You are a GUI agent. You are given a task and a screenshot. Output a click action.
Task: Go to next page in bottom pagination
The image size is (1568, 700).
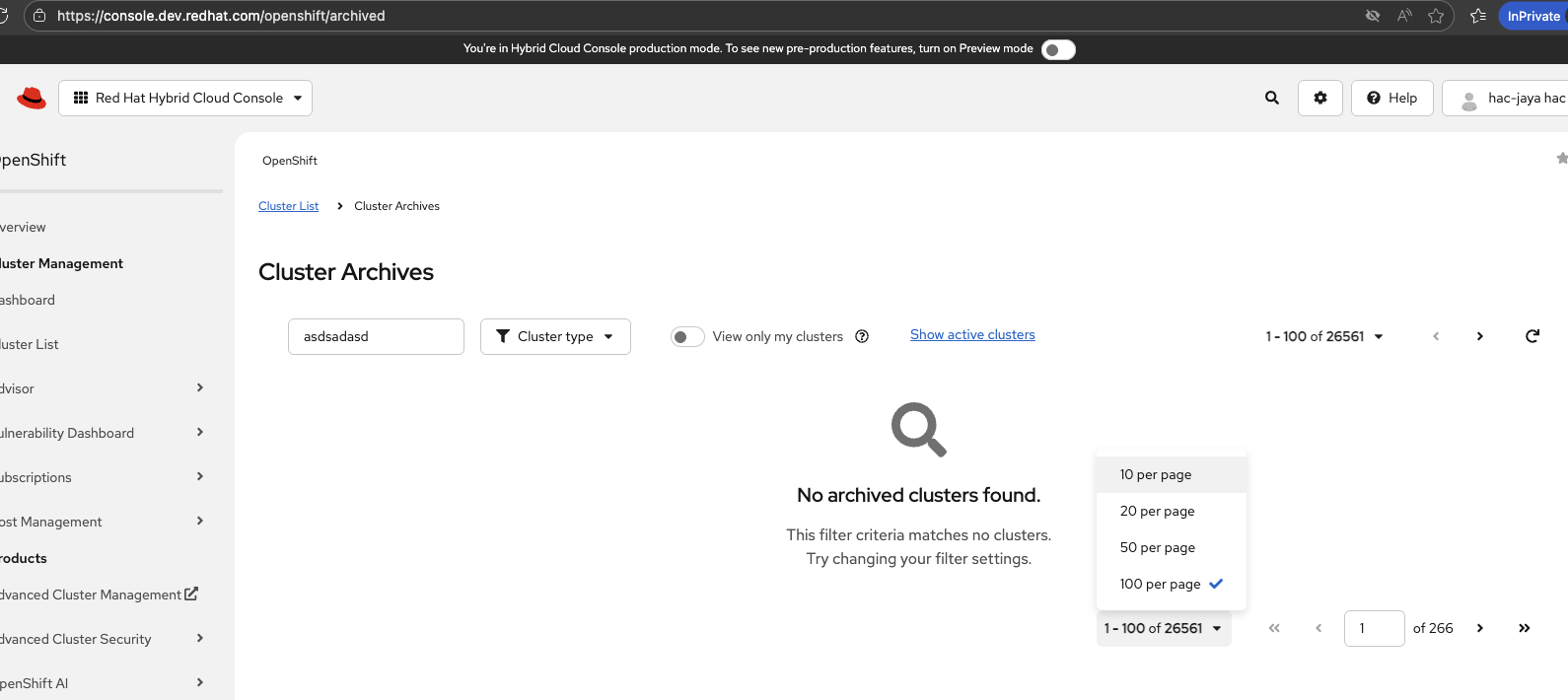pyautogui.click(x=1480, y=628)
